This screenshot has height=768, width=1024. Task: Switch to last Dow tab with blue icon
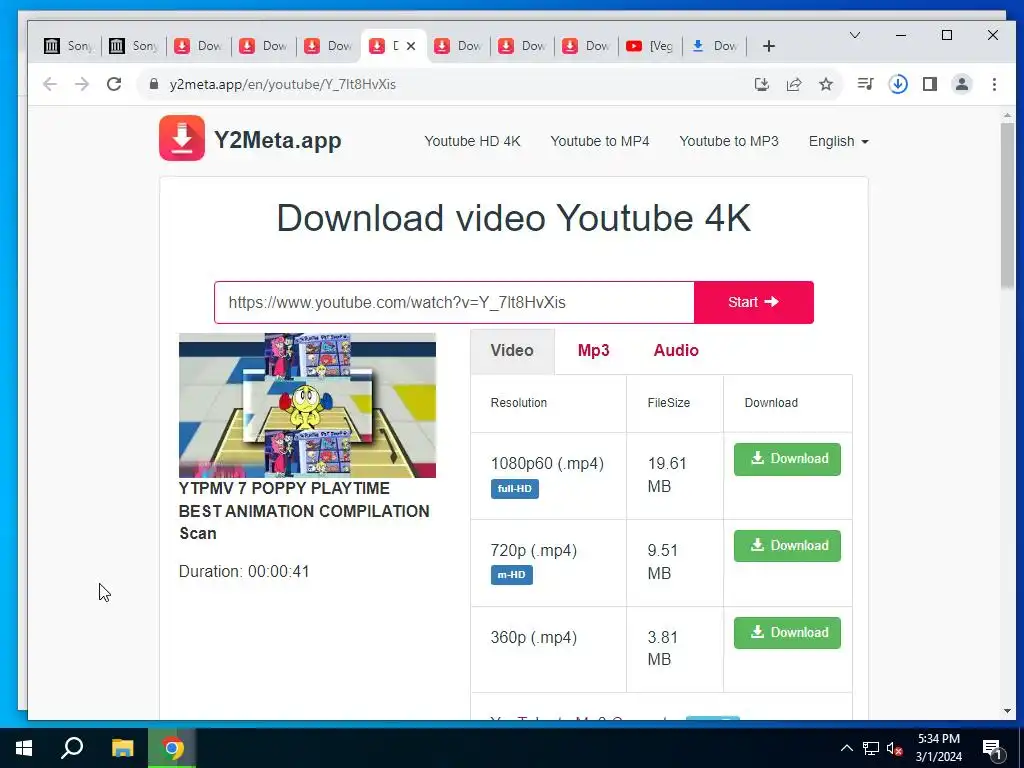pos(714,46)
